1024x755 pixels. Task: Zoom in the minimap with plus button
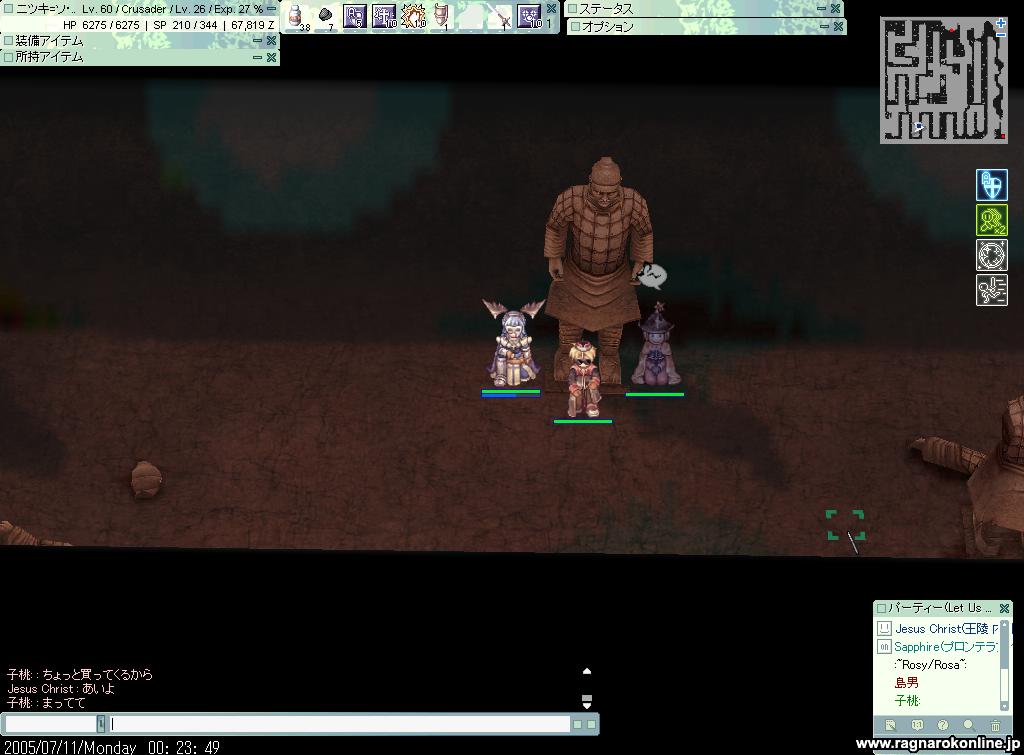(1001, 24)
